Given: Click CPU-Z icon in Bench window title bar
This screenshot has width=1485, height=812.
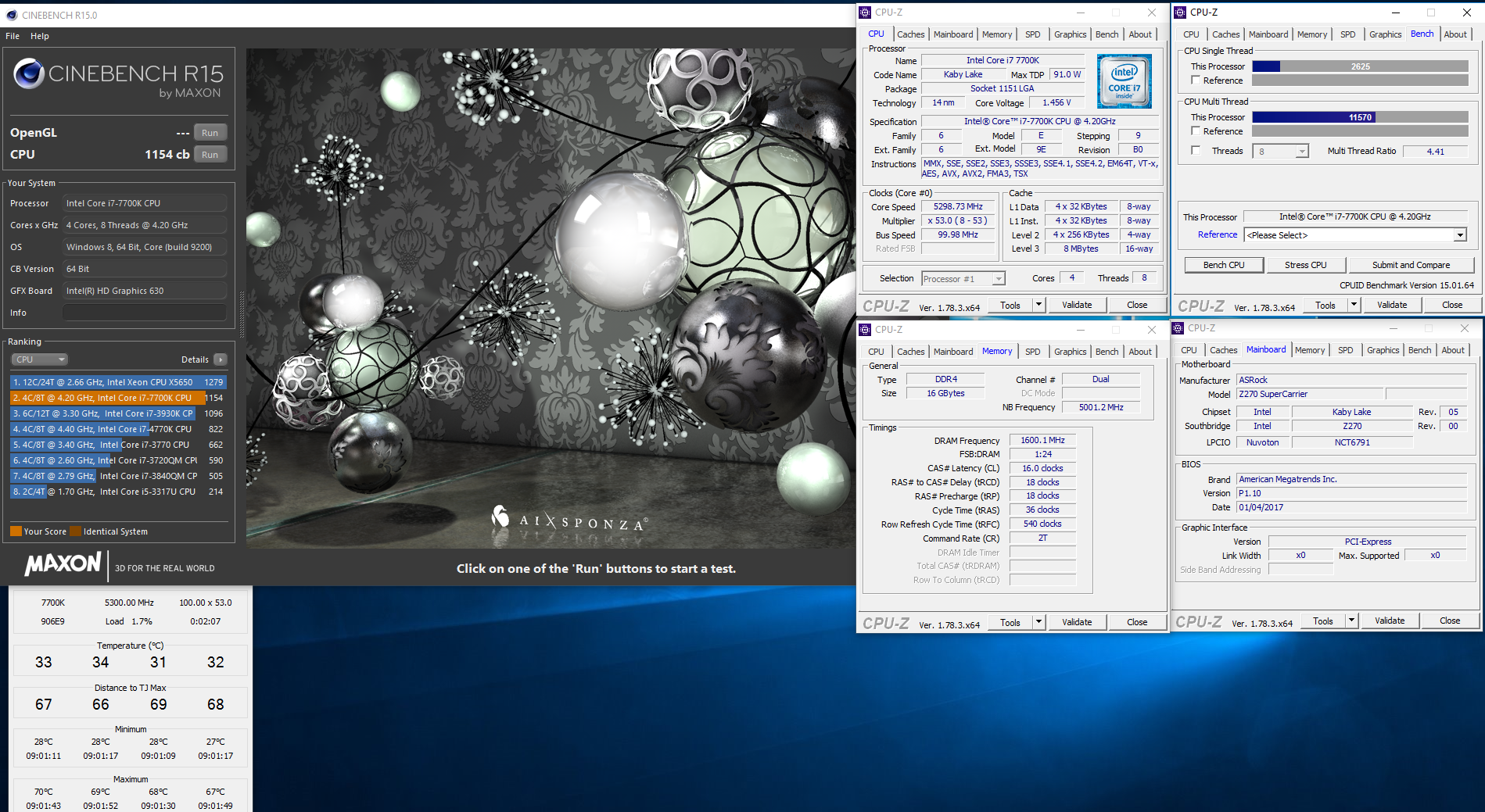Looking at the screenshot, I should point(1180,13).
